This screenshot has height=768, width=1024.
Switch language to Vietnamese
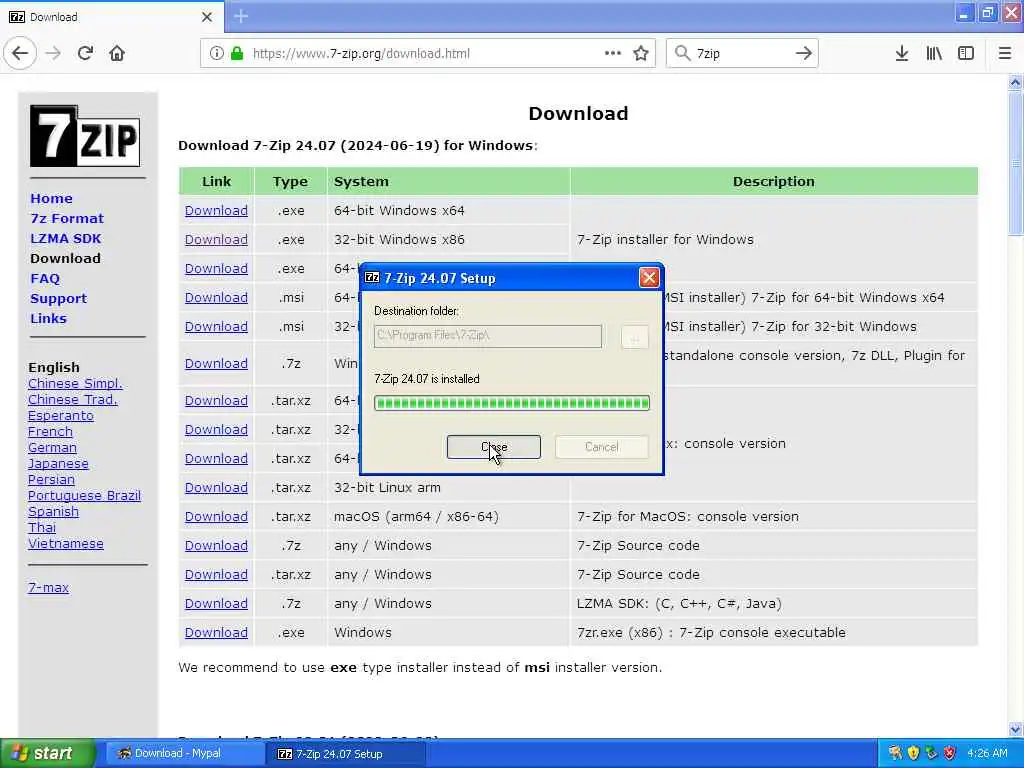[x=66, y=544]
